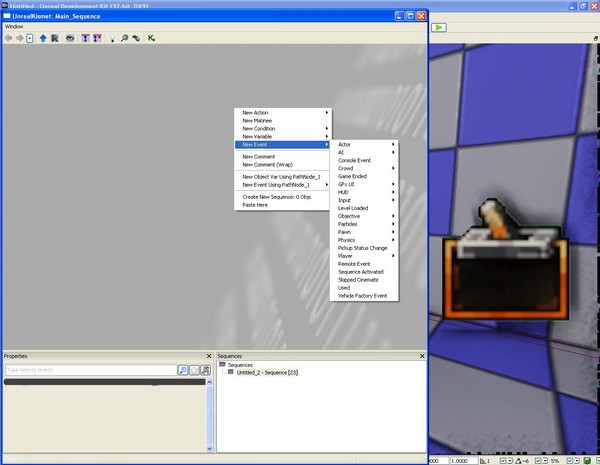Expand the Player event submenu

(x=364, y=256)
